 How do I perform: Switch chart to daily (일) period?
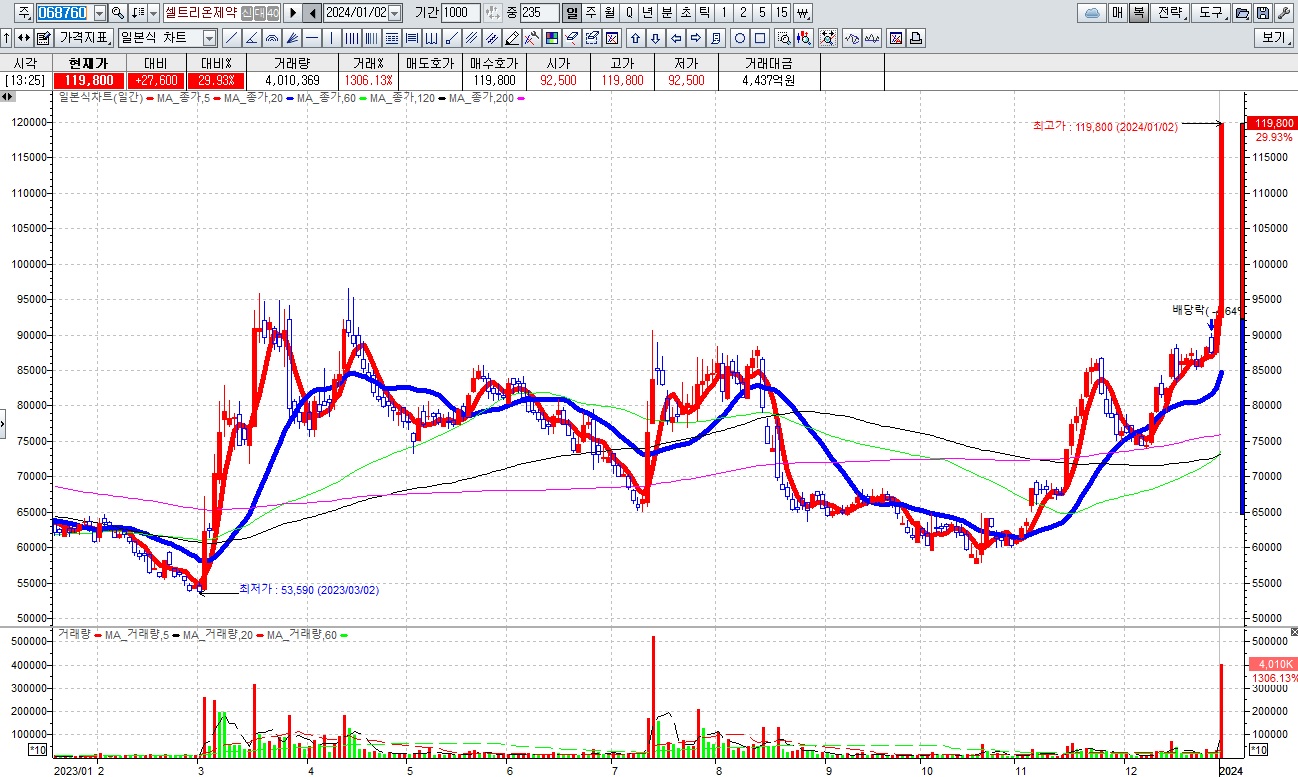[570, 13]
